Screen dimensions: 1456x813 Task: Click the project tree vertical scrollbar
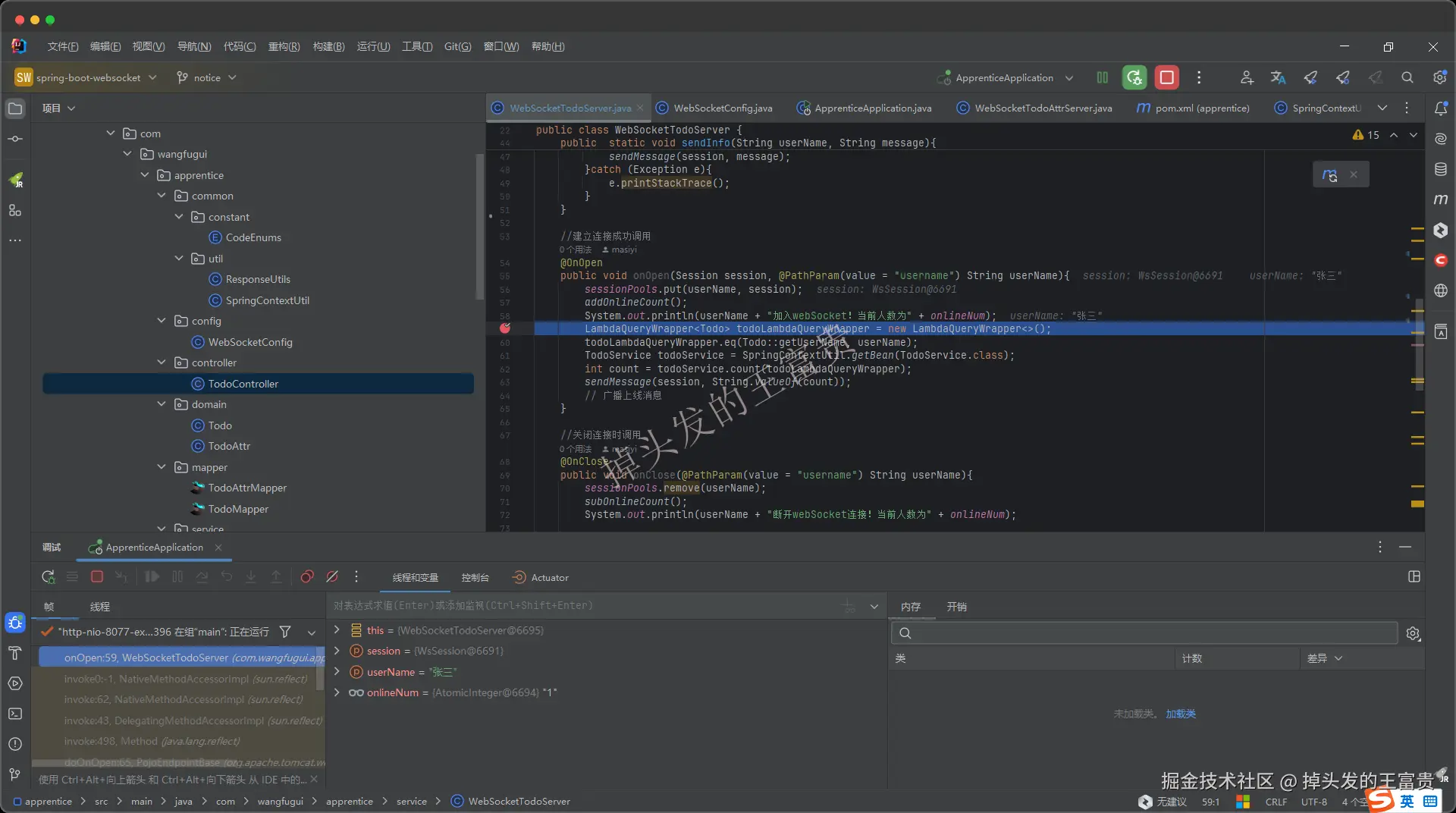479,226
